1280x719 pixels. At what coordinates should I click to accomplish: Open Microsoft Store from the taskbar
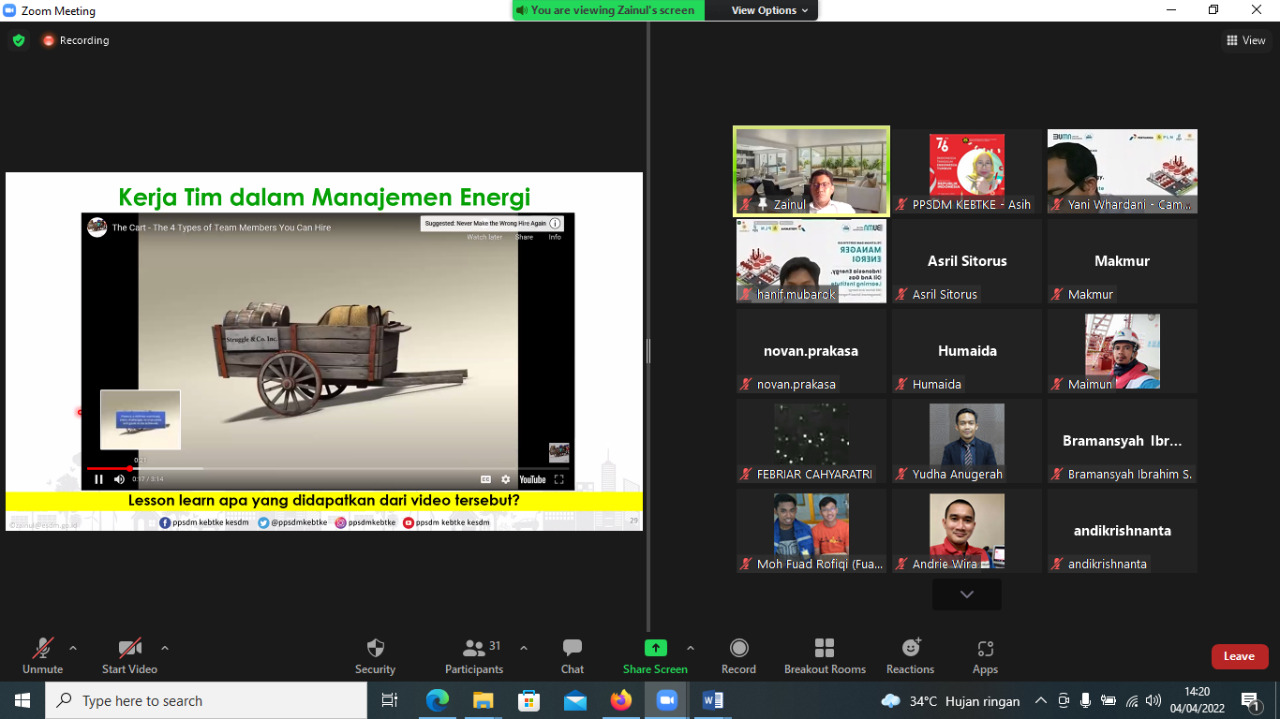point(529,701)
